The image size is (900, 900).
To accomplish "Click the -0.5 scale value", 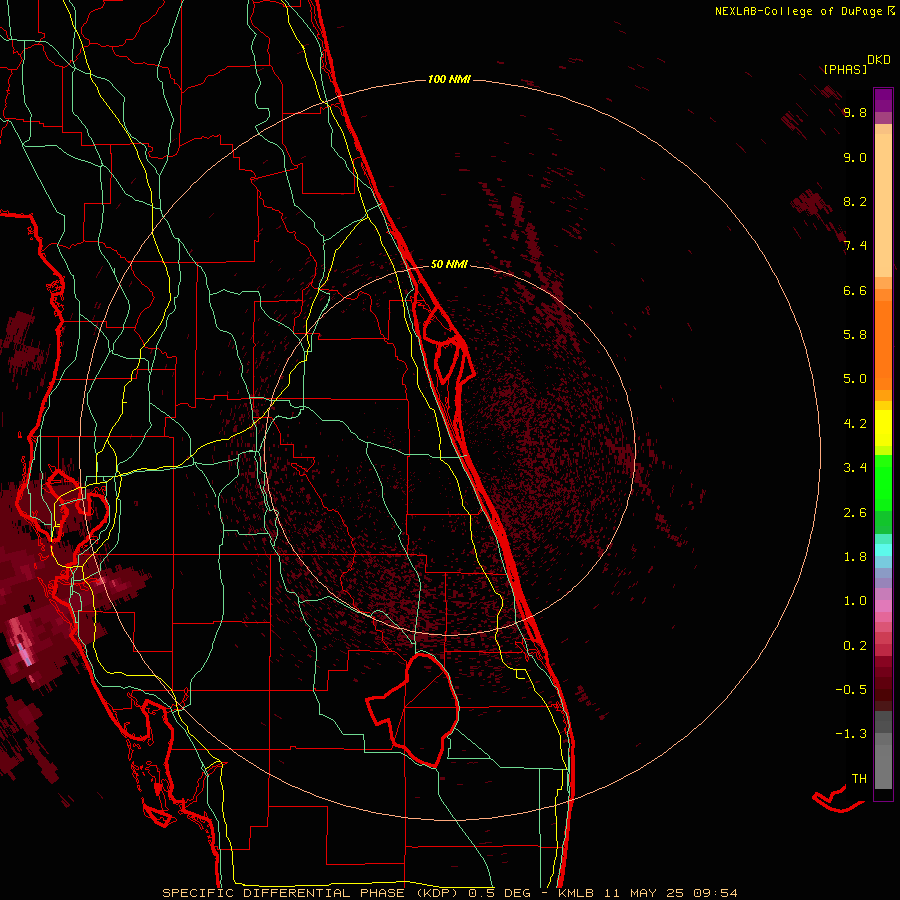I will pyautogui.click(x=851, y=689).
